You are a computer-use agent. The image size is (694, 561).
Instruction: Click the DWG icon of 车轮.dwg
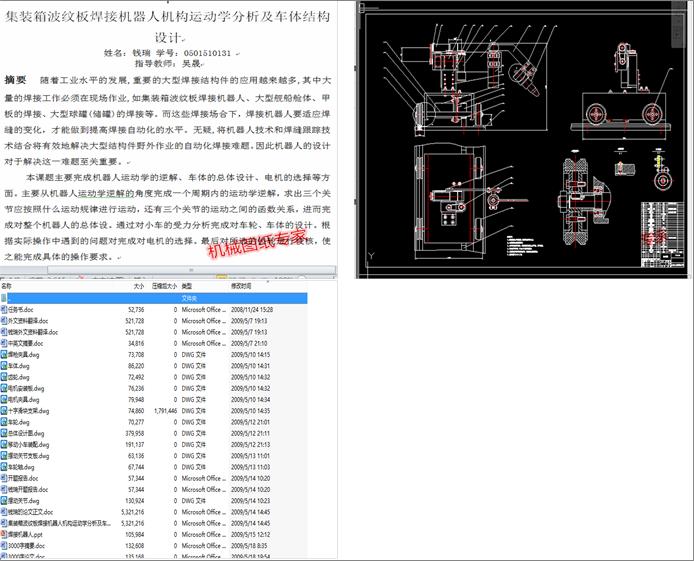[x=4, y=422]
